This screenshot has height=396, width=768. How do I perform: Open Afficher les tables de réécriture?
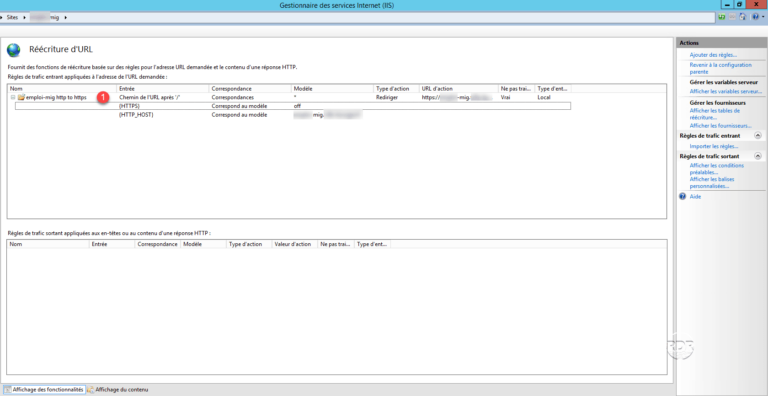point(714,114)
